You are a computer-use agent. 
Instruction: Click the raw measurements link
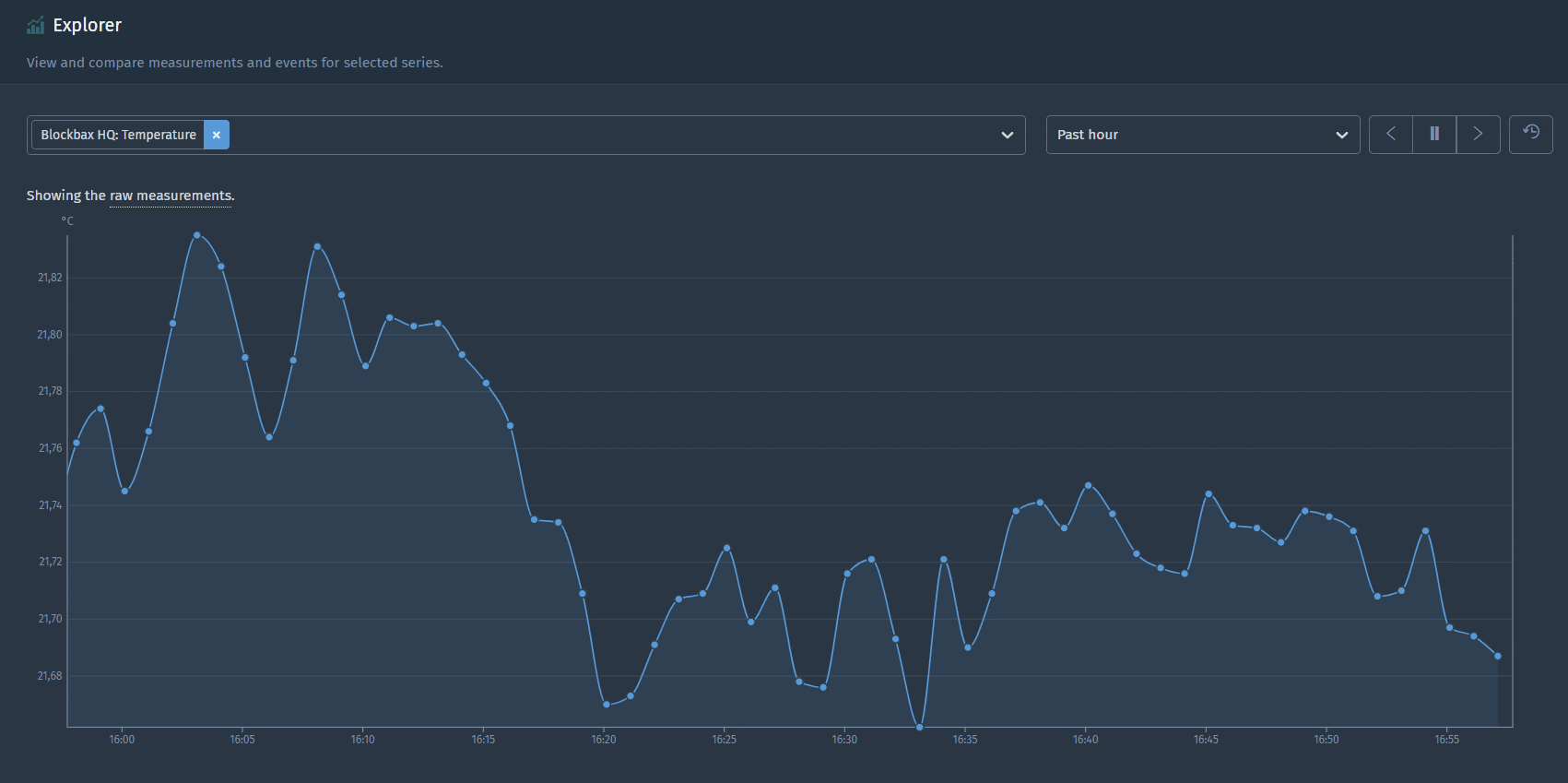click(x=171, y=196)
